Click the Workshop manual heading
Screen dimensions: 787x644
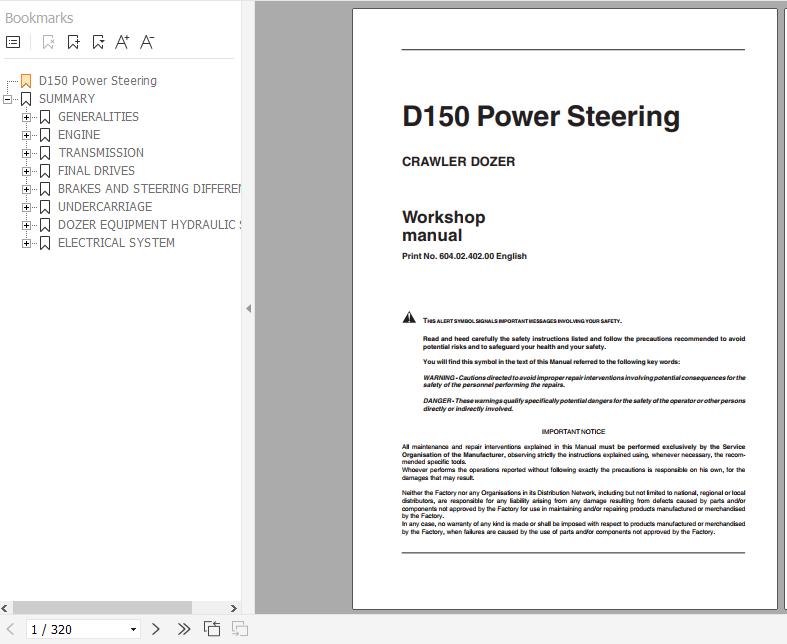[444, 226]
